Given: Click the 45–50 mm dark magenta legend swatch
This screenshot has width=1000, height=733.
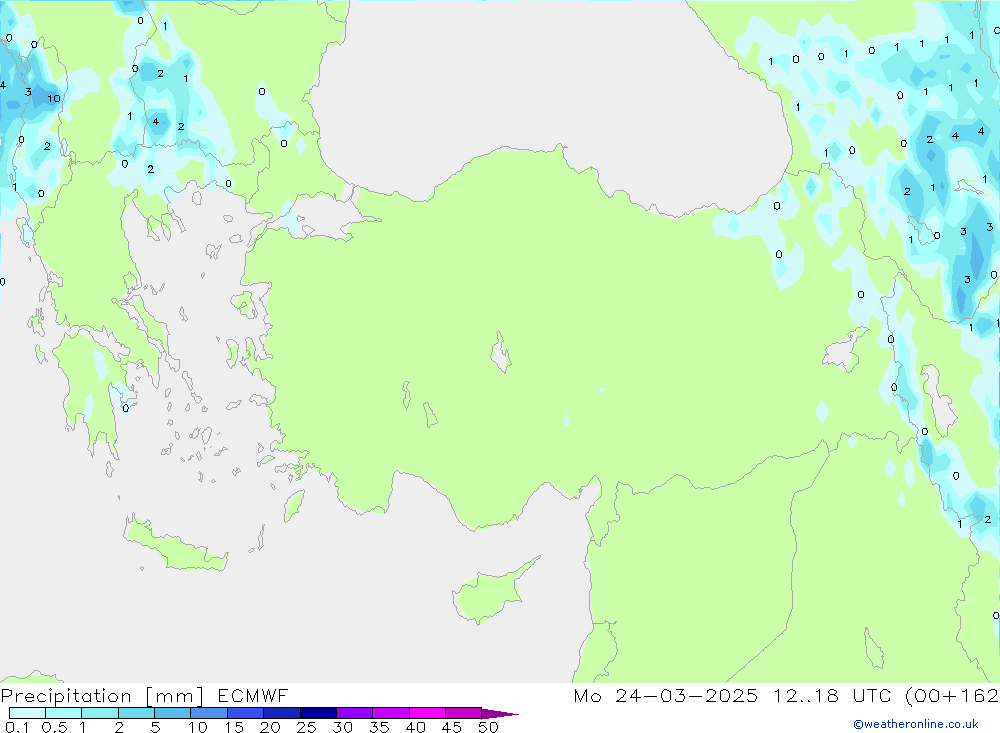Looking at the screenshot, I should [x=464, y=713].
